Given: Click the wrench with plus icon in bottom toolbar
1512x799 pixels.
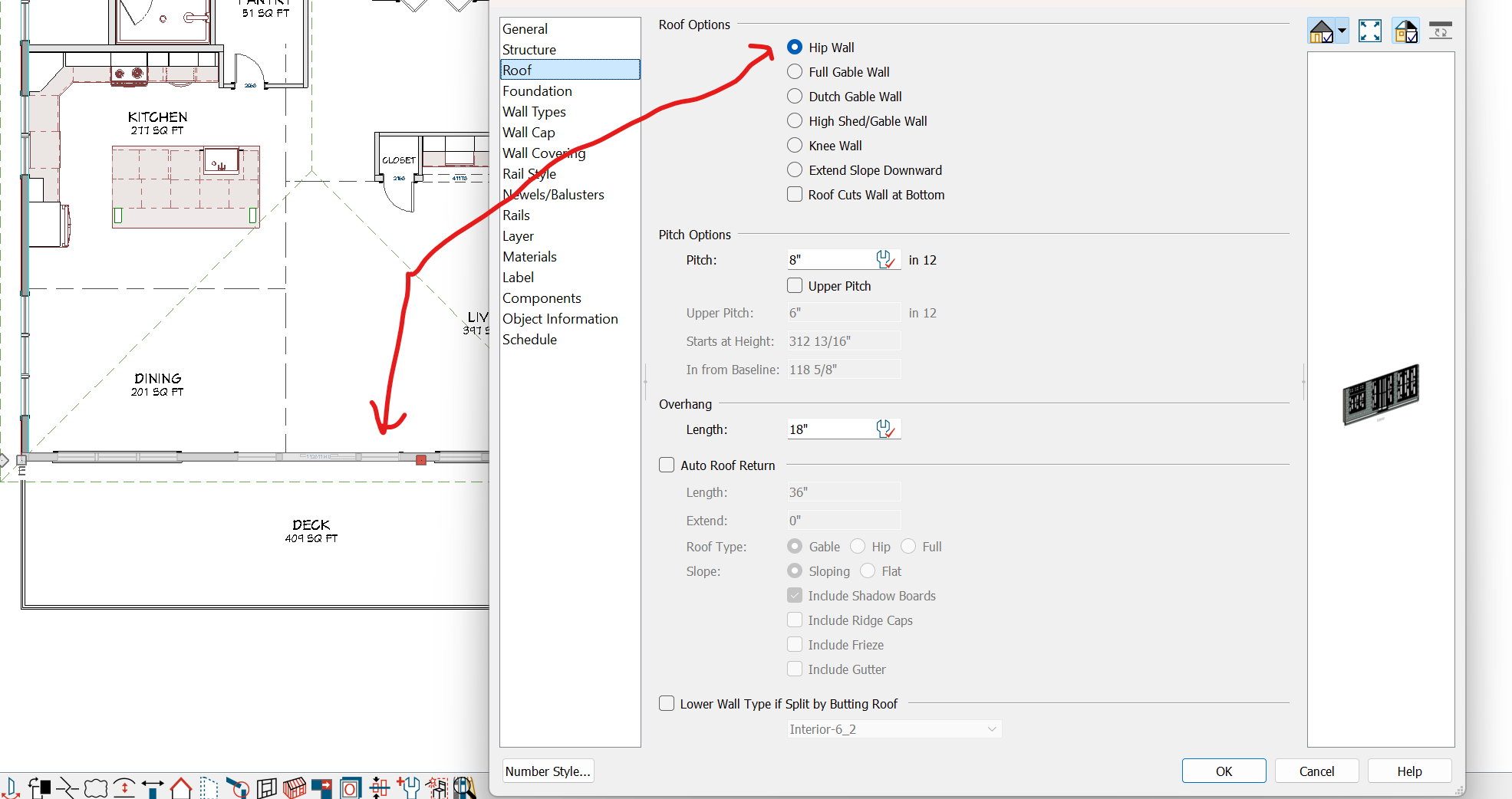Looking at the screenshot, I should click(x=408, y=787).
